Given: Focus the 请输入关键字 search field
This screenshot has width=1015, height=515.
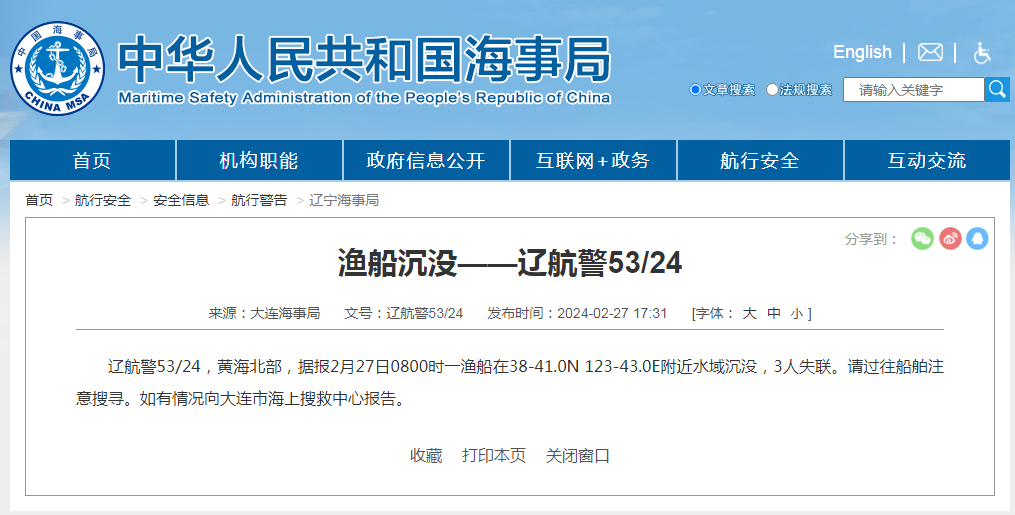Looking at the screenshot, I should pos(913,90).
